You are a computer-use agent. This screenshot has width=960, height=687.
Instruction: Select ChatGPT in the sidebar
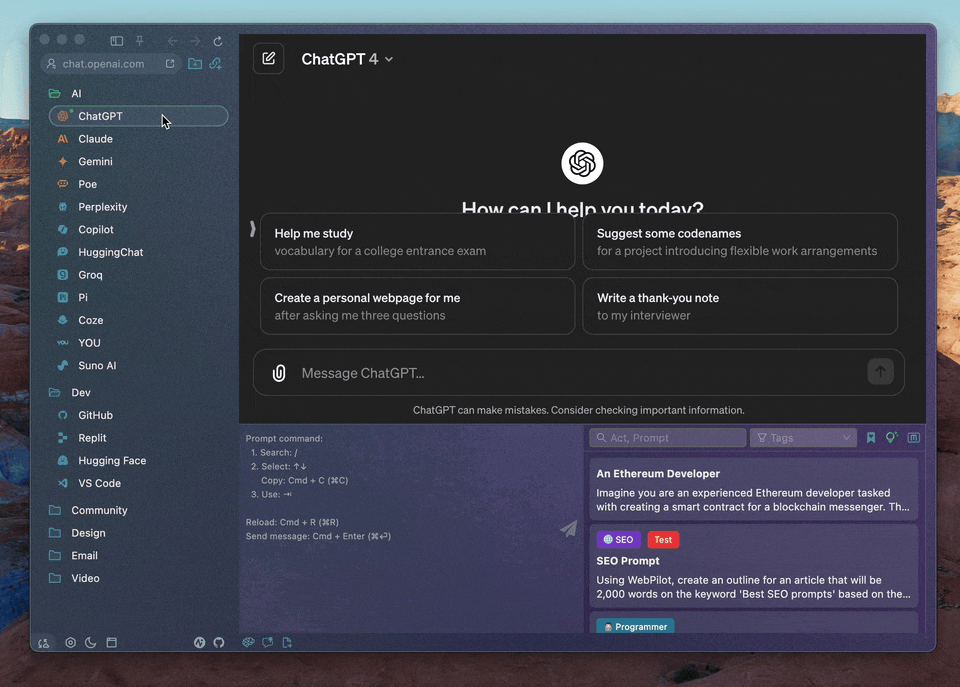(x=138, y=116)
